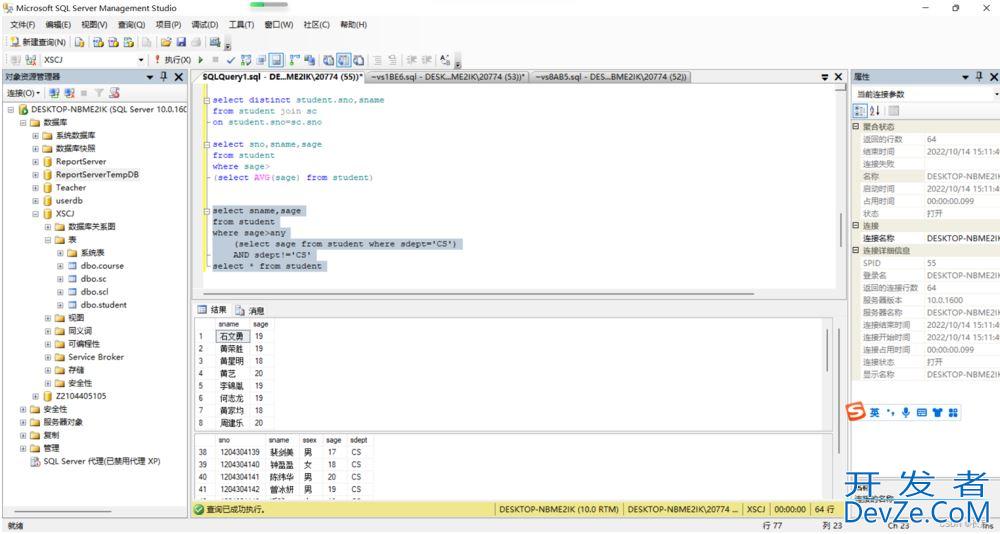This screenshot has height=534, width=1000.
Task: Collapse the XSCJ database node
Action: click(x=36, y=214)
